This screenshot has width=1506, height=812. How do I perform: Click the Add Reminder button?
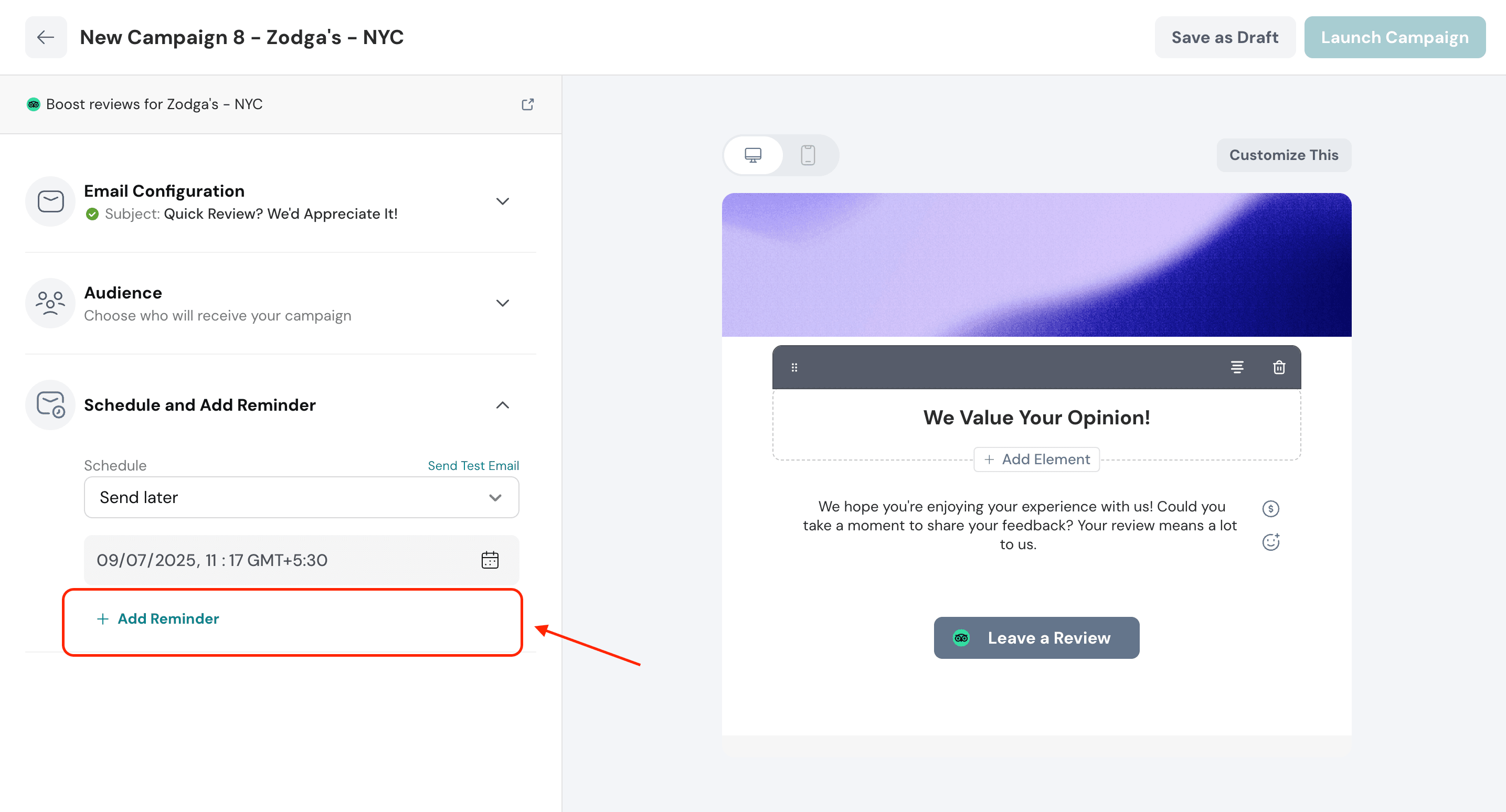(x=168, y=618)
